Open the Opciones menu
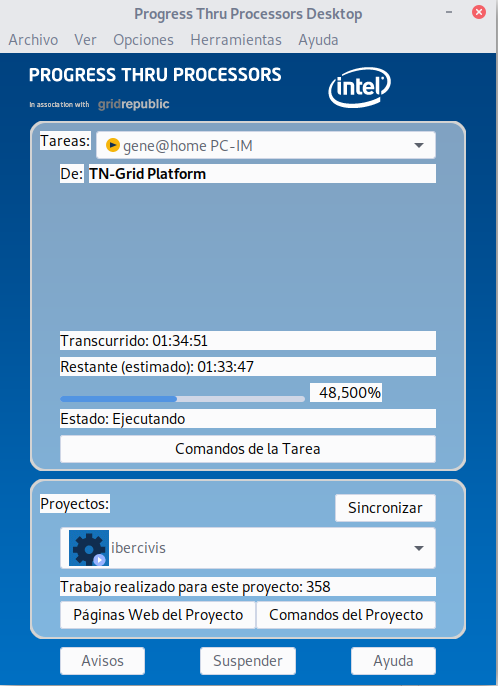Viewport: 498px width, 686px height. point(144,40)
